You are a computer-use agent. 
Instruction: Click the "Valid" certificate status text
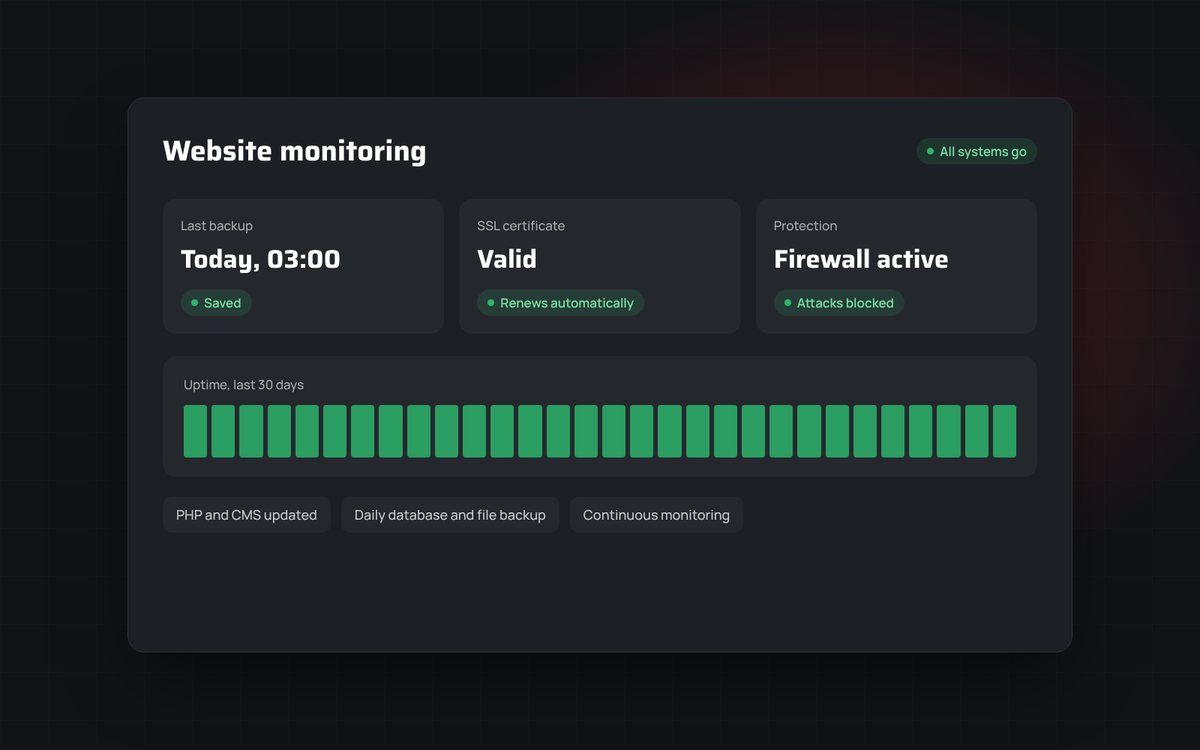coord(507,259)
